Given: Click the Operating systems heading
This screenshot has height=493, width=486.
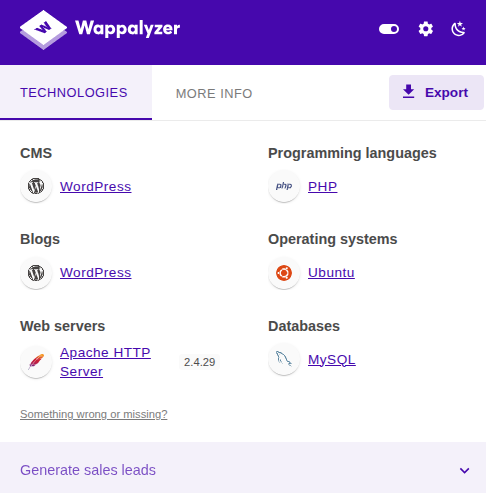Looking at the screenshot, I should [333, 239].
